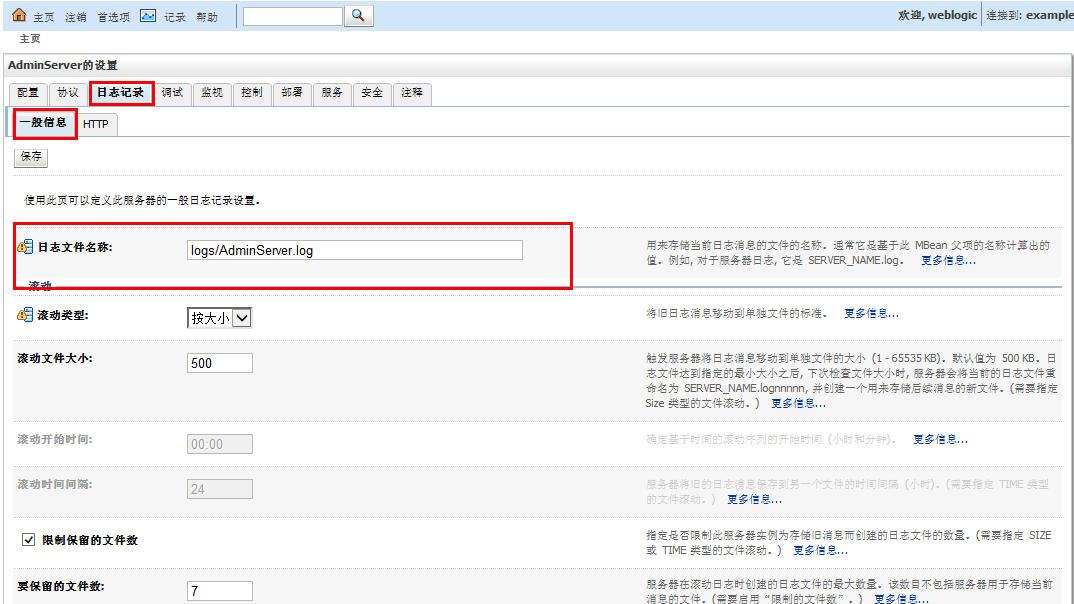The height and width of the screenshot is (604, 1074).
Task: Open the 配置 tab
Action: [28, 93]
